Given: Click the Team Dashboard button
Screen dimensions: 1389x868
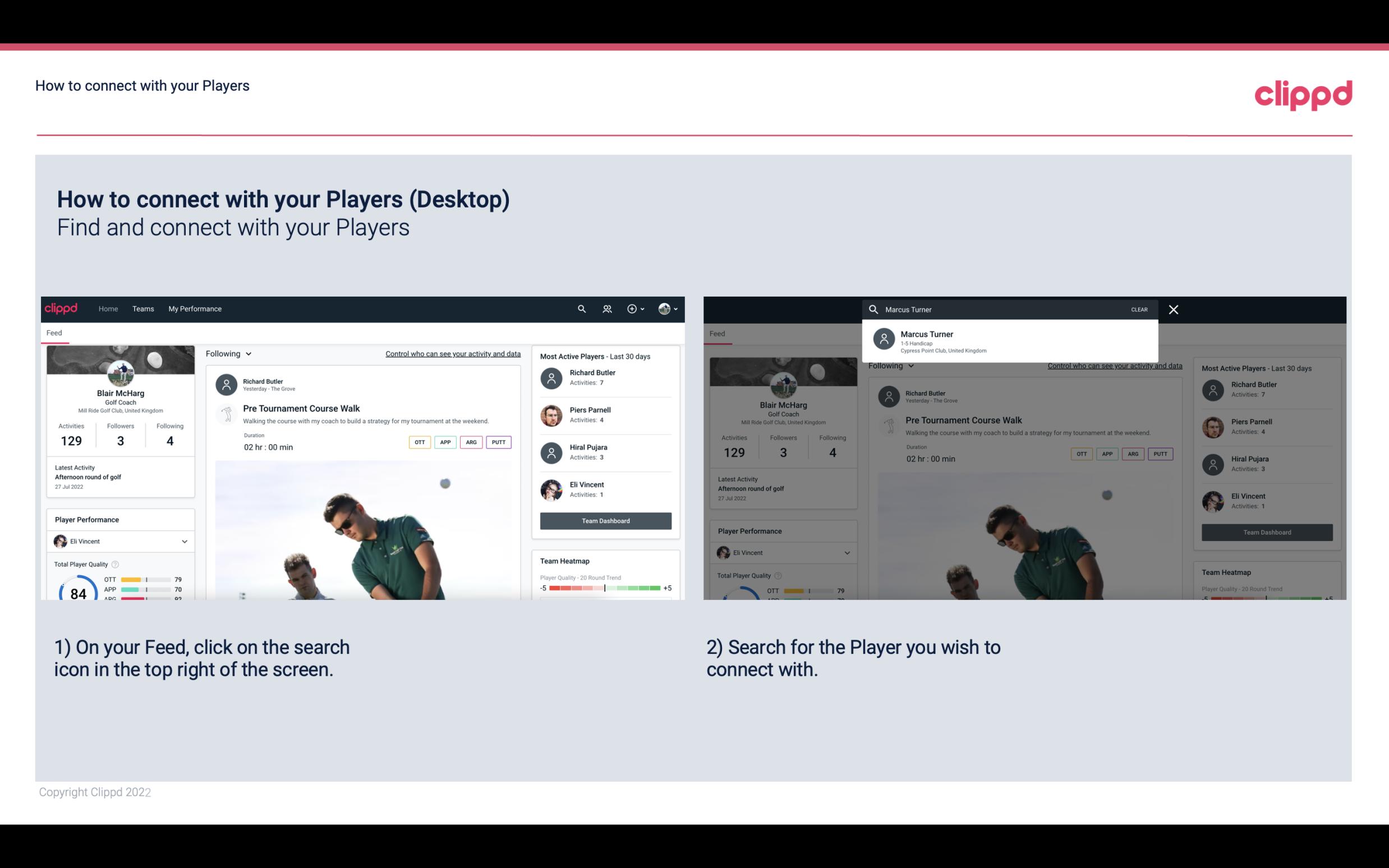Looking at the screenshot, I should 605,520.
